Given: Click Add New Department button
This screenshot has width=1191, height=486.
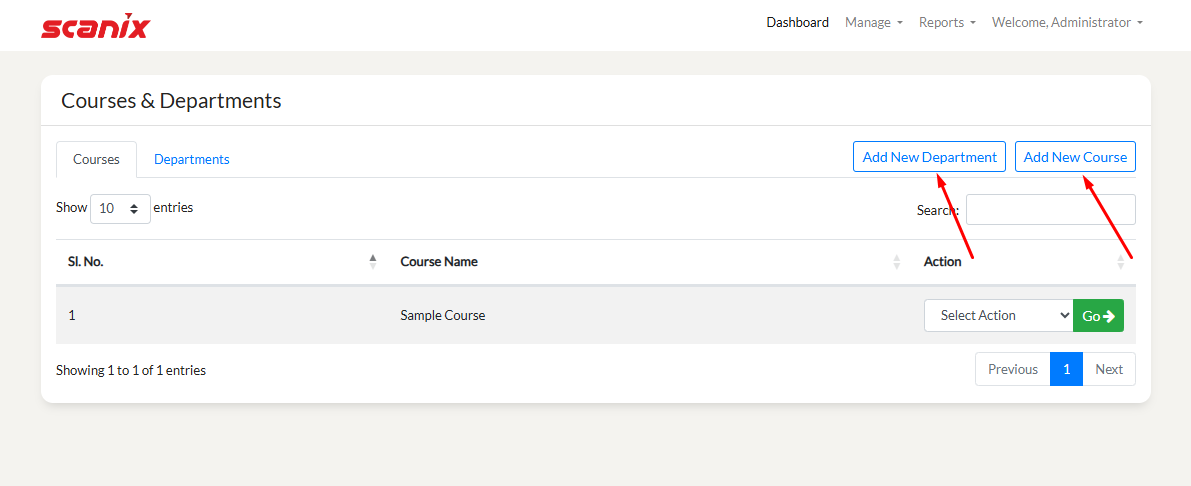Looking at the screenshot, I should tap(929, 157).
